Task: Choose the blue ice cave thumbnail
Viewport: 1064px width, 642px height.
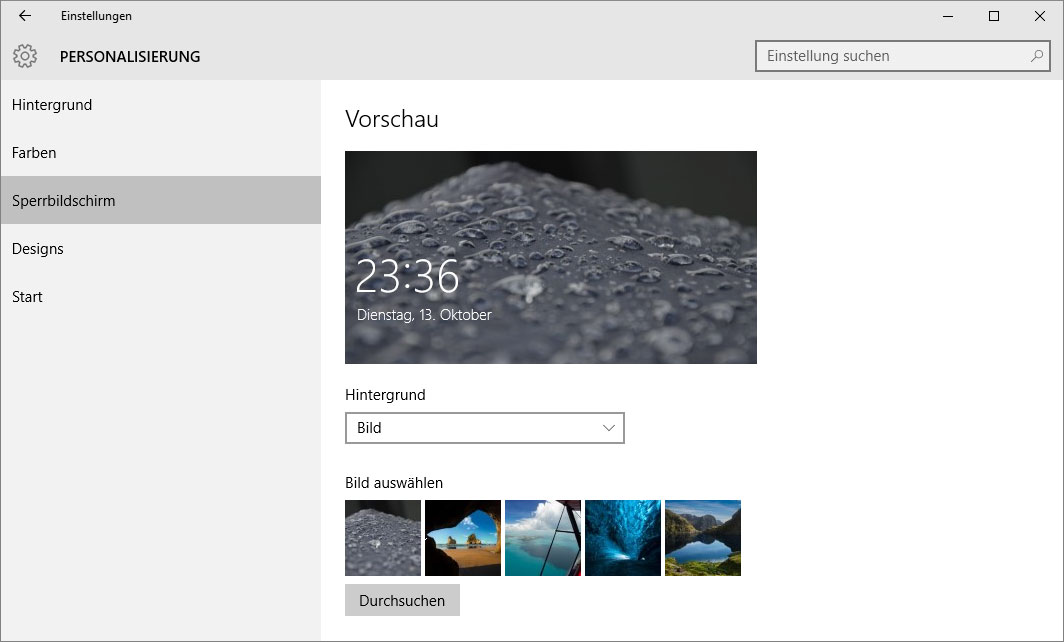Action: [x=623, y=538]
